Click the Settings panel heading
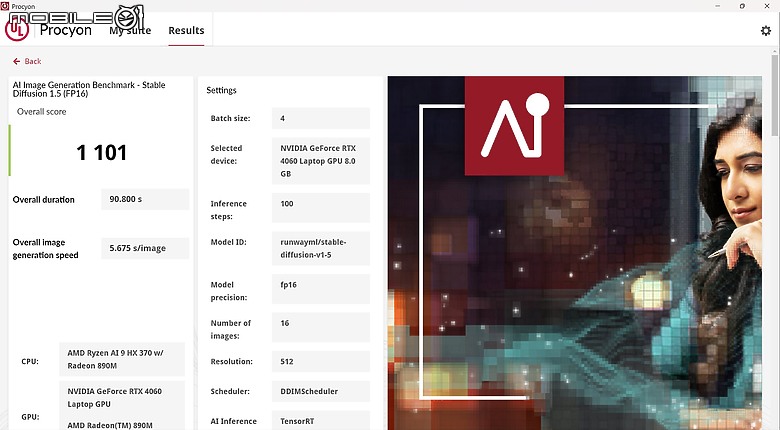This screenshot has width=780, height=430. 221,90
